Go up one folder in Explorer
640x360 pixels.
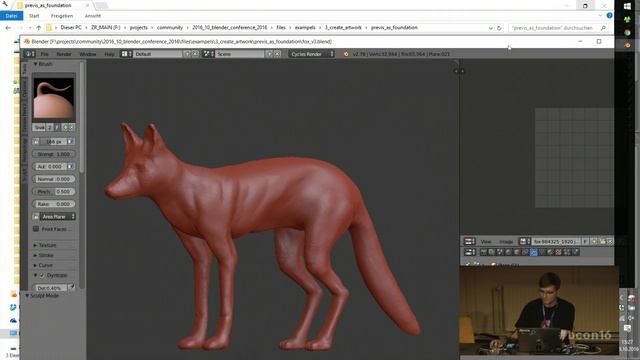coord(38,28)
